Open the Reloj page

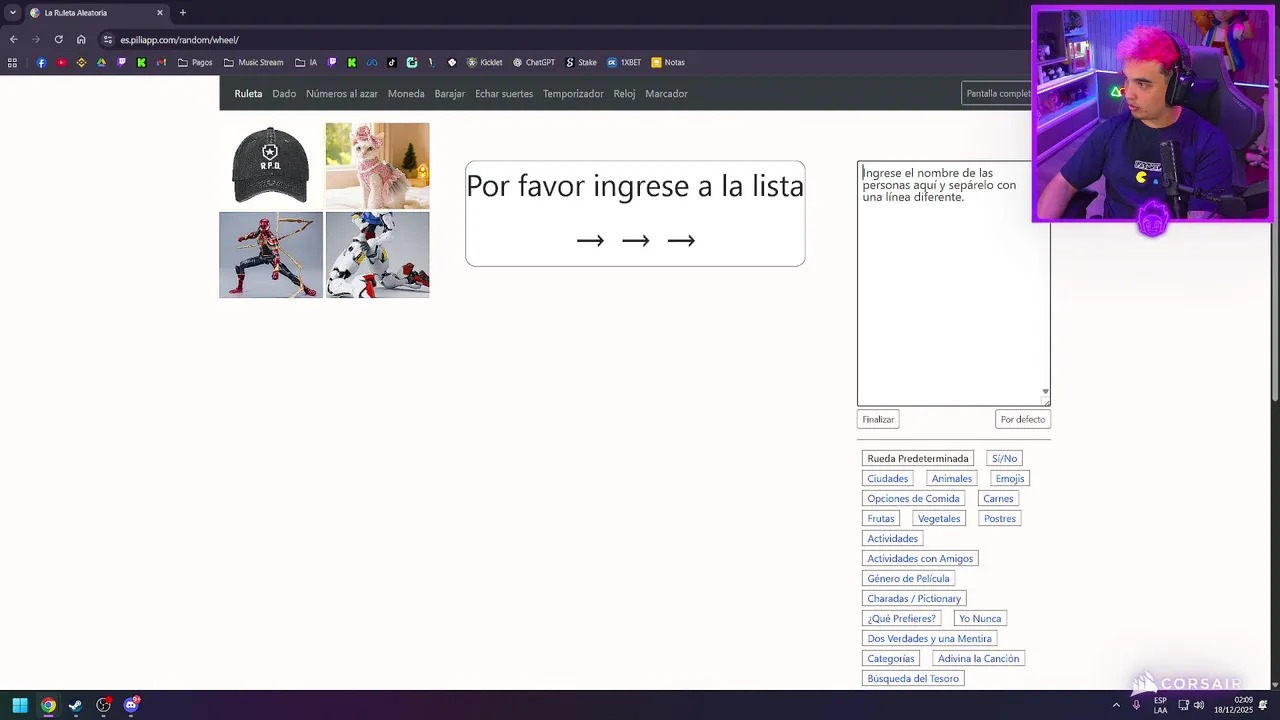[625, 94]
